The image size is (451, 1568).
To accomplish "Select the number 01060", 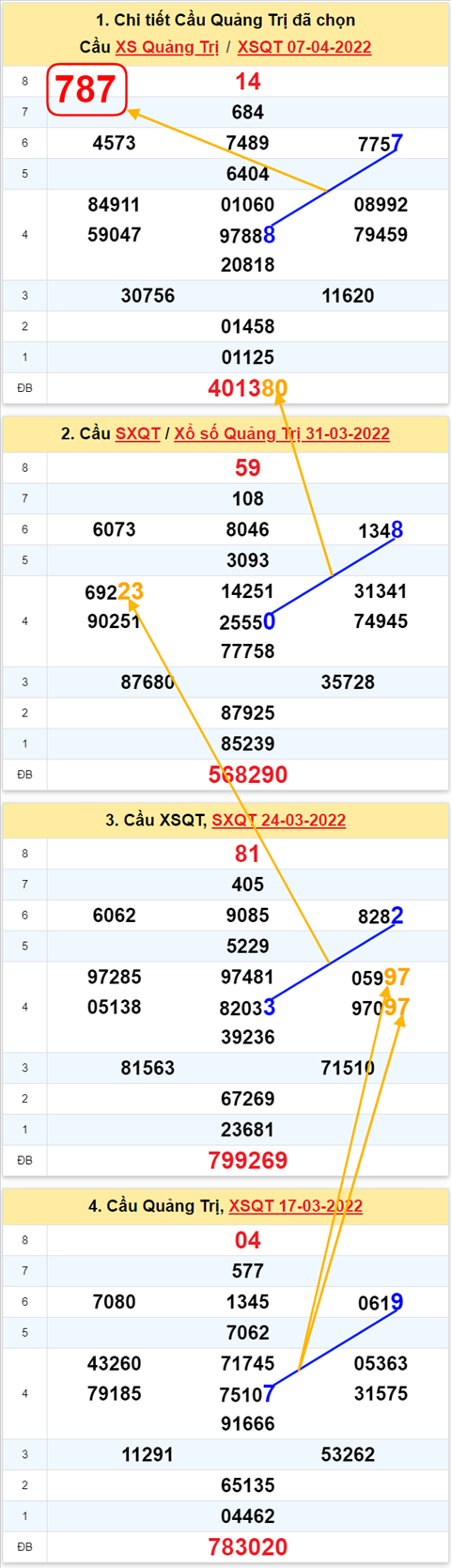I will pyautogui.click(x=248, y=205).
